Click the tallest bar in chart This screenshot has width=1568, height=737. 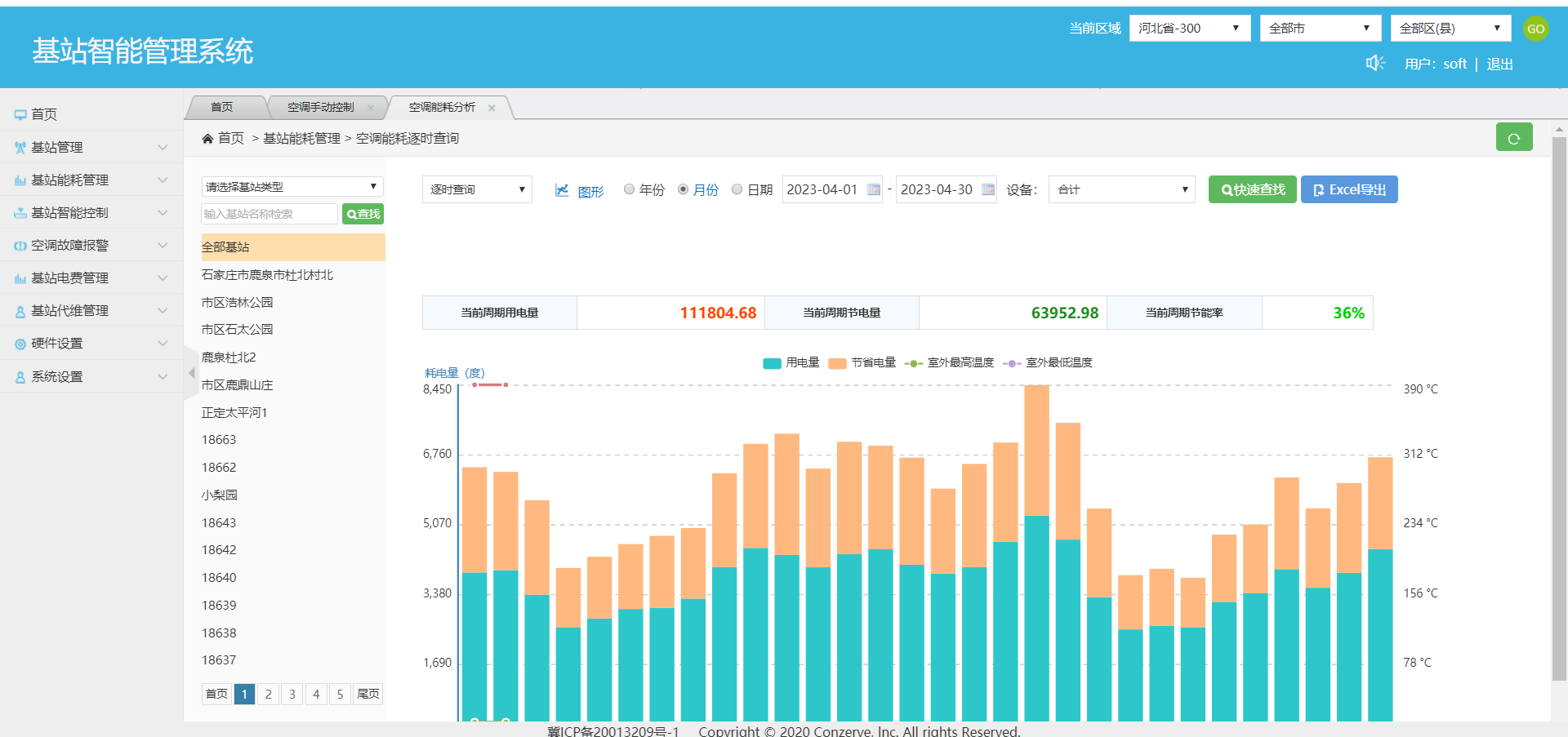tap(1037, 553)
